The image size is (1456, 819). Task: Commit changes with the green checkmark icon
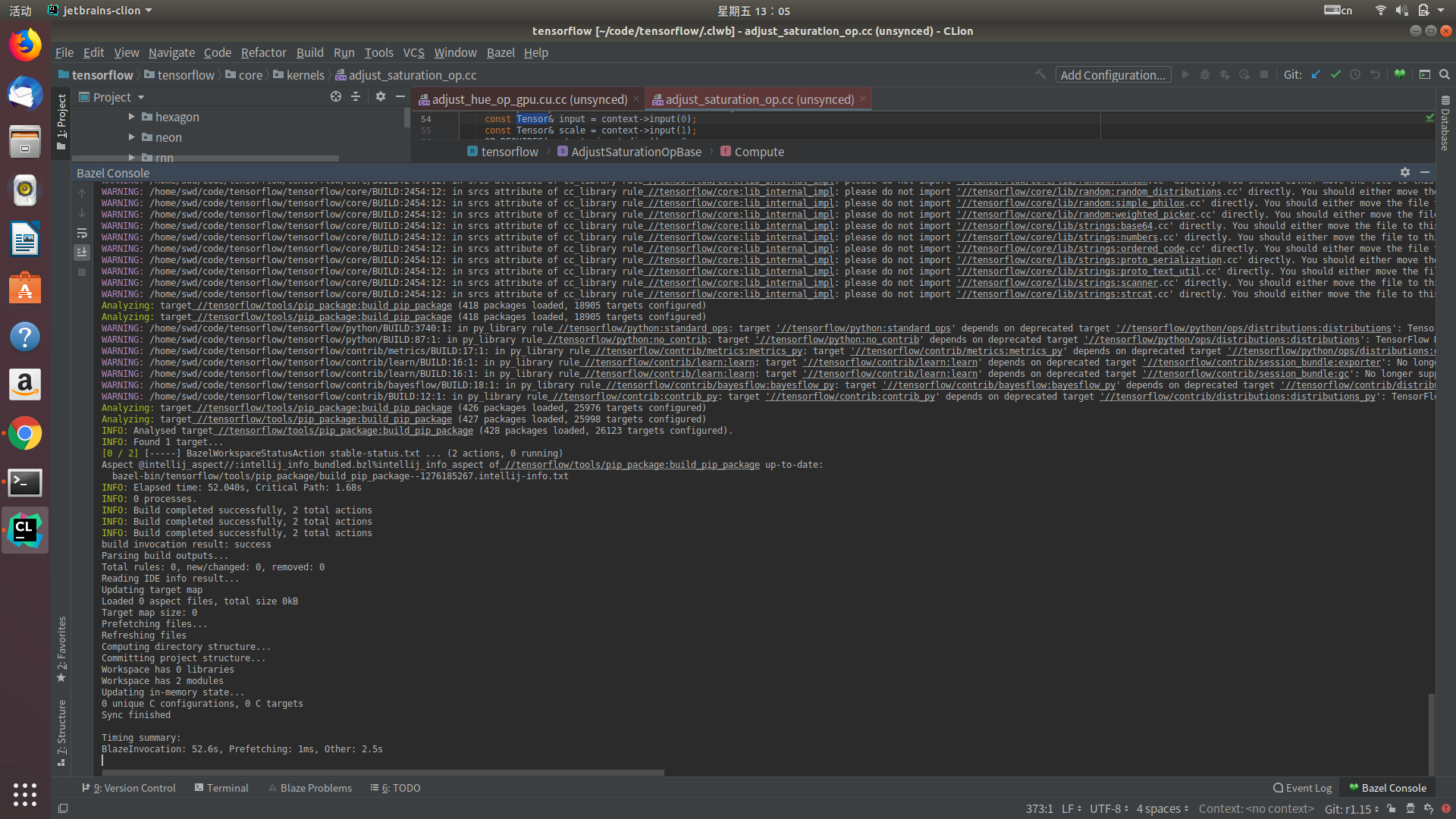coord(1336,75)
